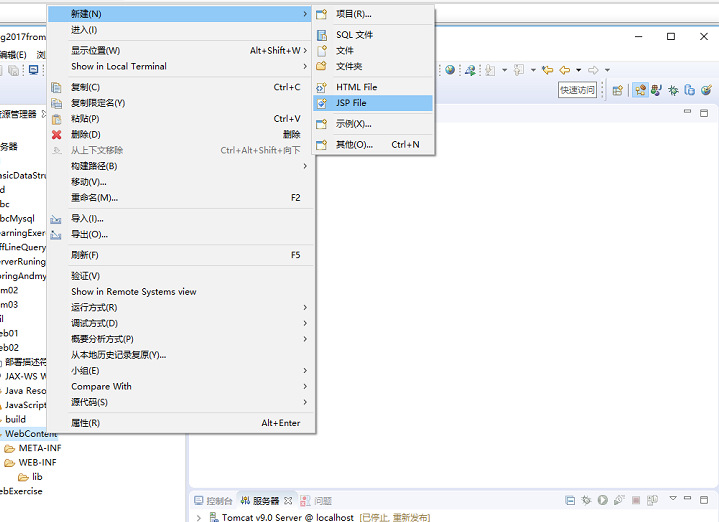Click the 快速访问 quick access field
Viewport: 719px width, 522px height.
coord(577,90)
